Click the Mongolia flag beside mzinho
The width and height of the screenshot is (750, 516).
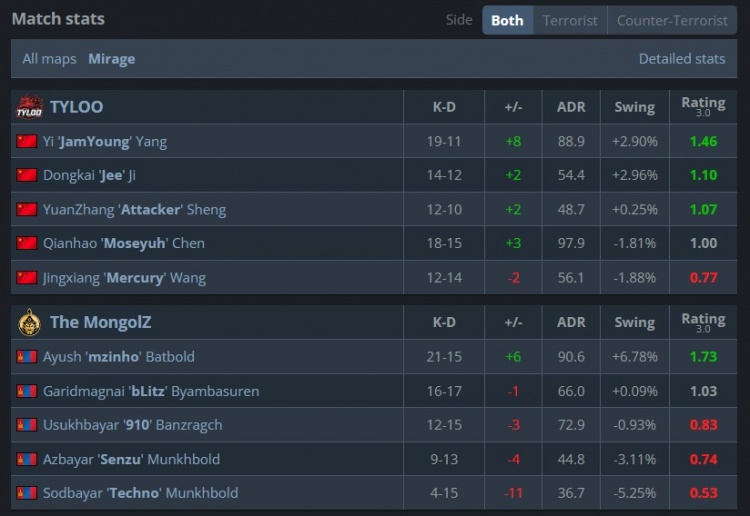click(x=27, y=357)
